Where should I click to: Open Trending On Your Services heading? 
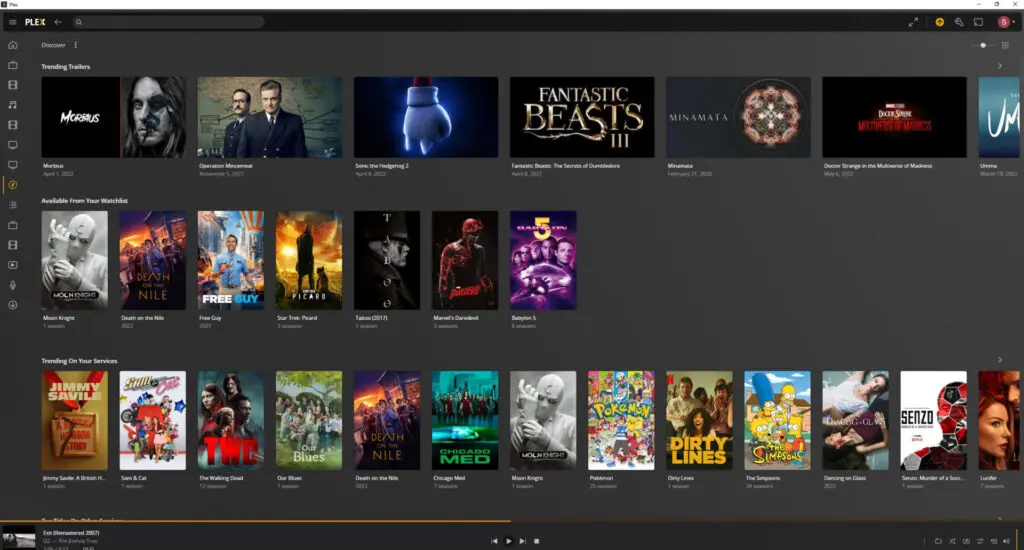pyautogui.click(x=80, y=361)
